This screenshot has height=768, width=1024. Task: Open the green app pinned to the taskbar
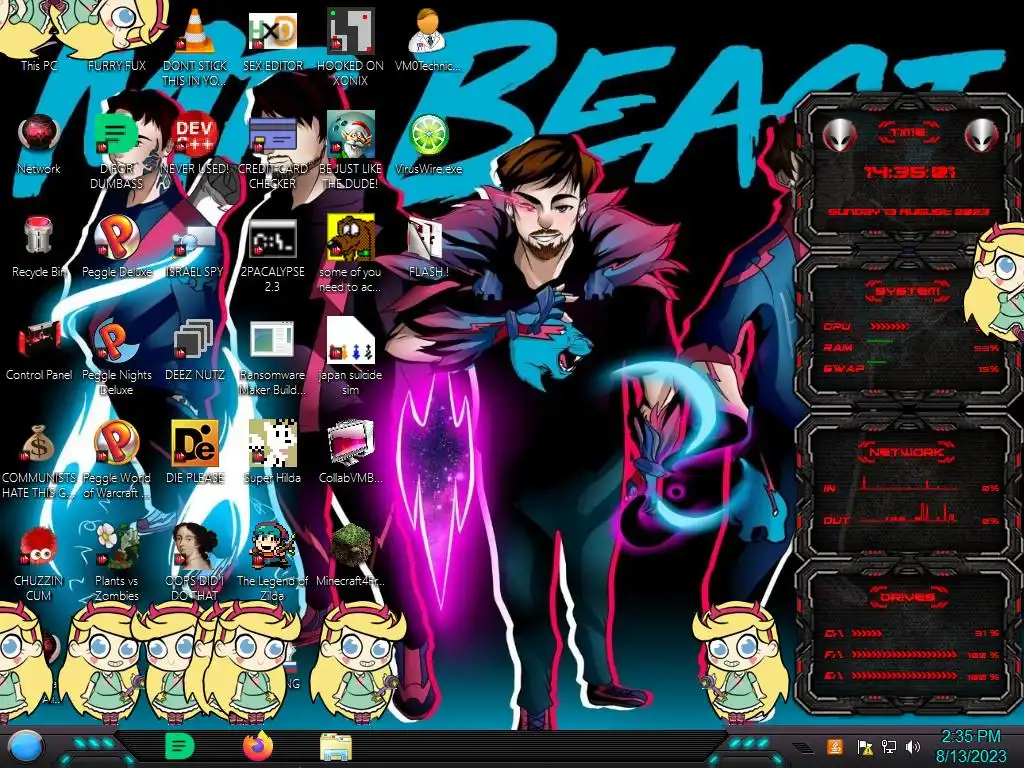coord(180,746)
